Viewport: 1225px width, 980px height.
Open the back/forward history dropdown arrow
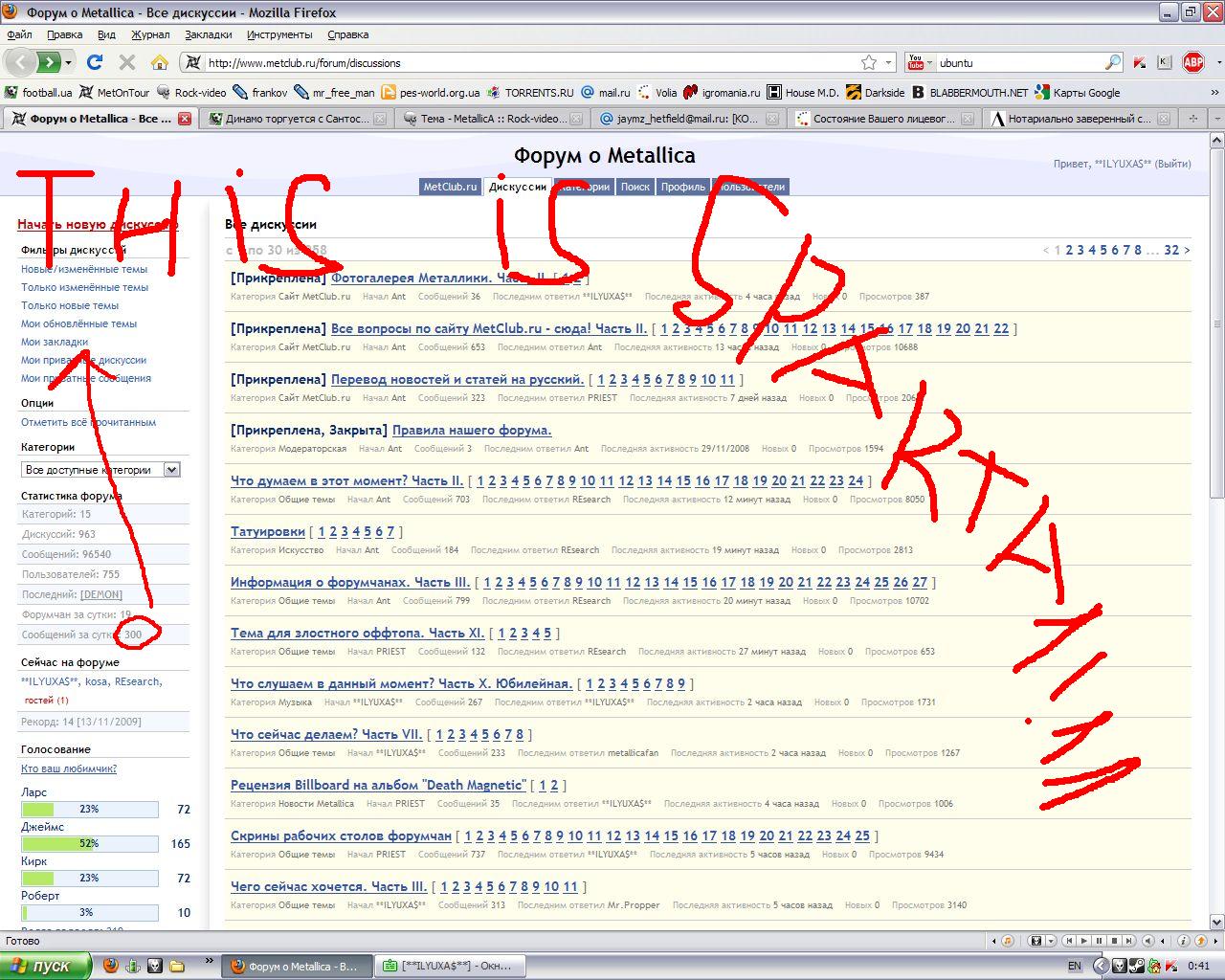pos(69,62)
